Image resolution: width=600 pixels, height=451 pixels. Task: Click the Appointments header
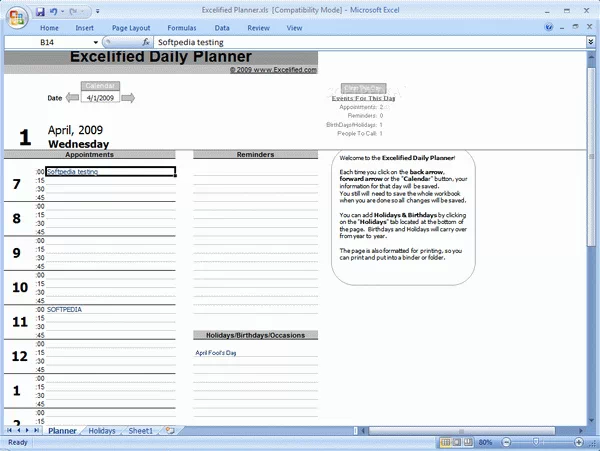[x=90, y=155]
